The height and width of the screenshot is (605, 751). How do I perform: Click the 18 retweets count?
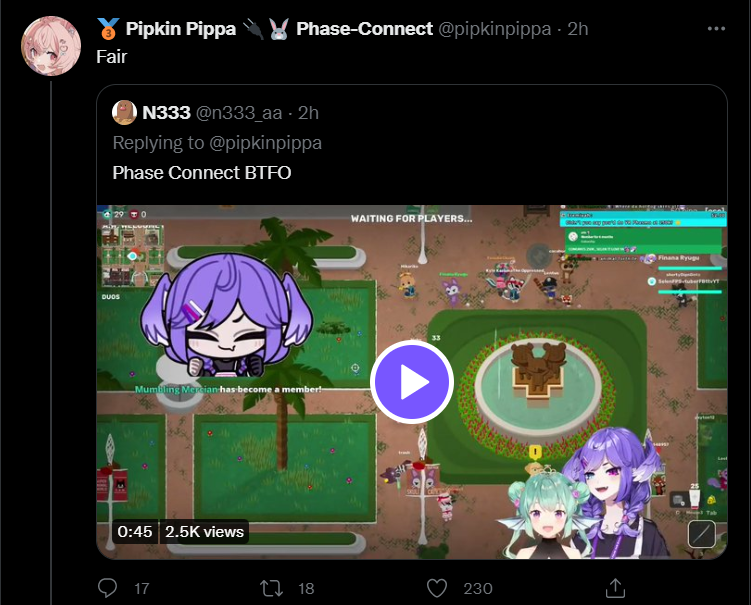click(306, 588)
